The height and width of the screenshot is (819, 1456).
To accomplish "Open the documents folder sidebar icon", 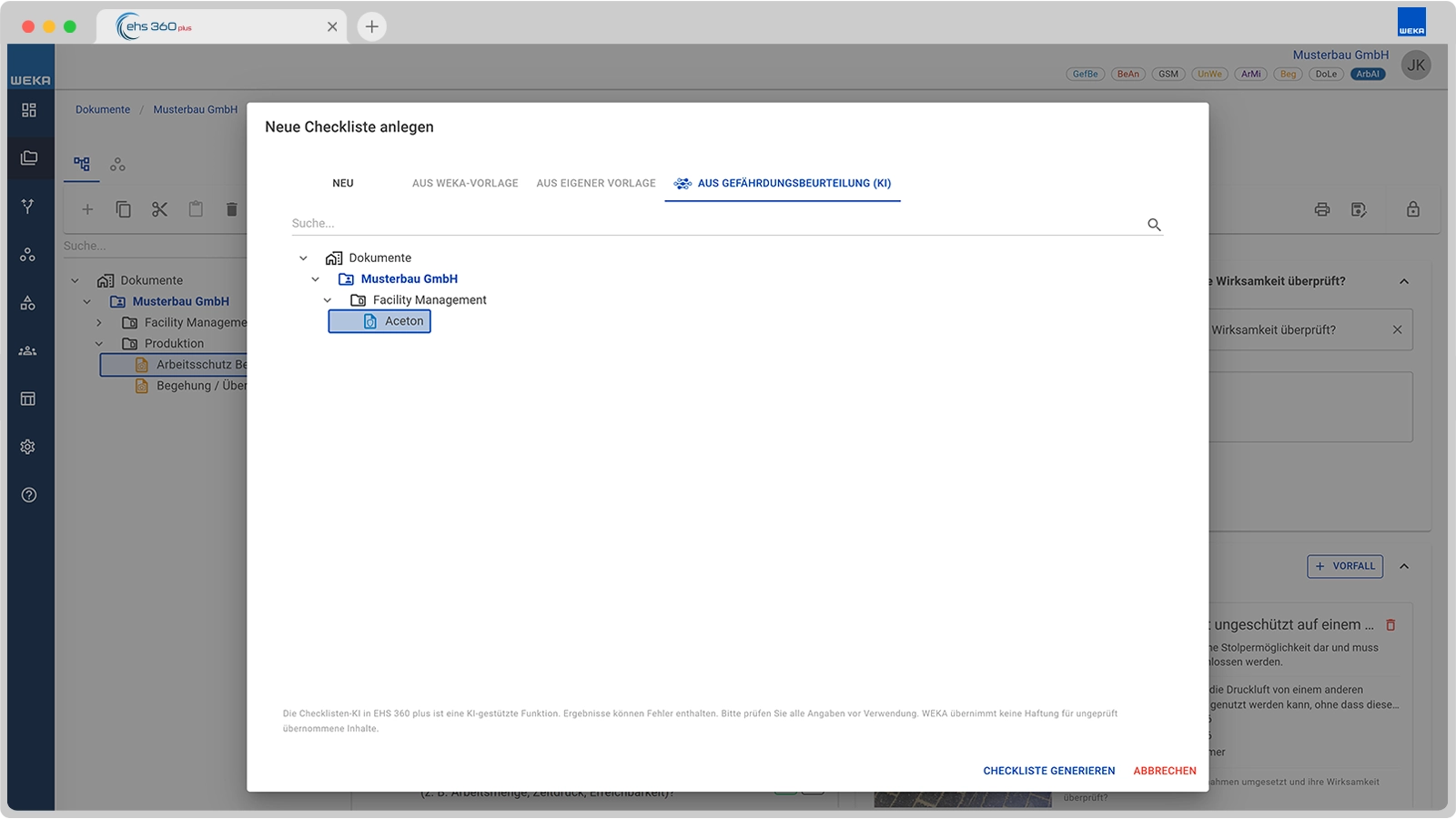I will click(x=29, y=157).
